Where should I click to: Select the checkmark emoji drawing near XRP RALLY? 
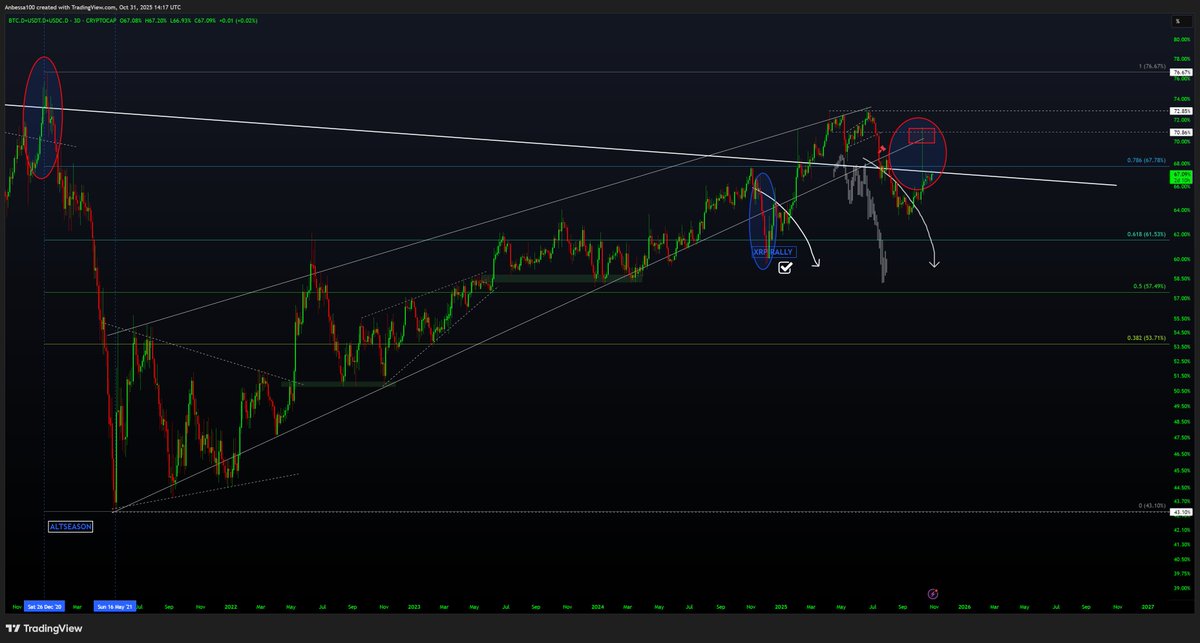click(x=784, y=267)
